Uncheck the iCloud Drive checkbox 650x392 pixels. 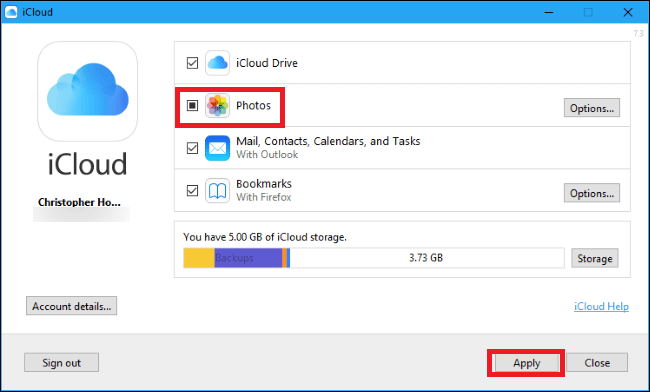pos(192,63)
